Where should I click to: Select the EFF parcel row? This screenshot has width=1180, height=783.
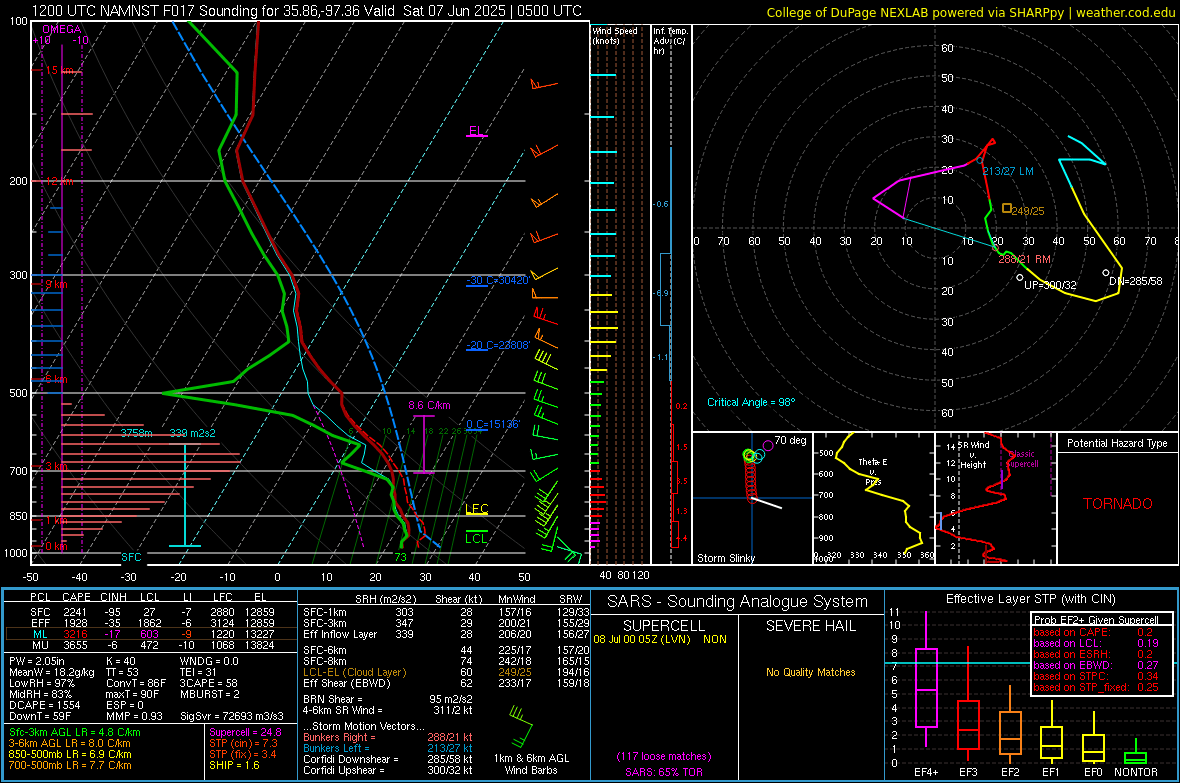pos(151,623)
